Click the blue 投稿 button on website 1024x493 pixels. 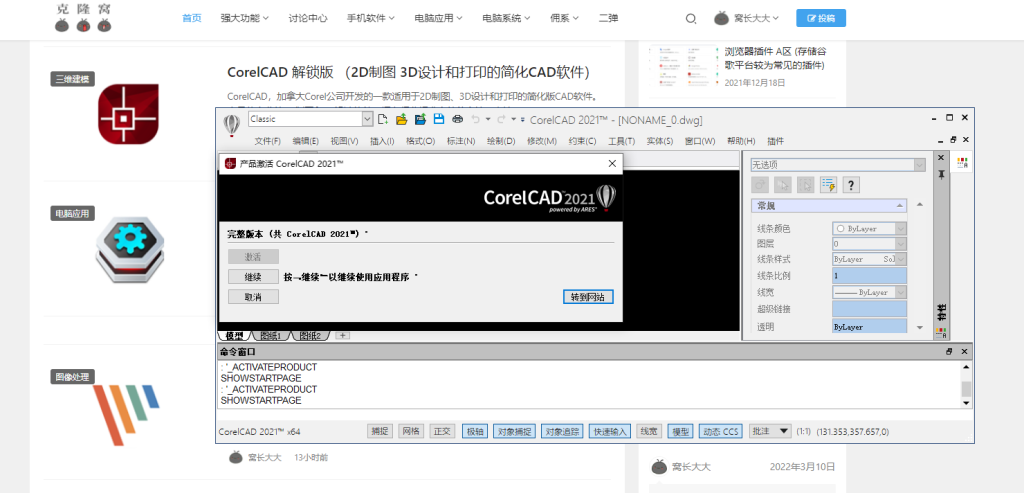coord(821,18)
